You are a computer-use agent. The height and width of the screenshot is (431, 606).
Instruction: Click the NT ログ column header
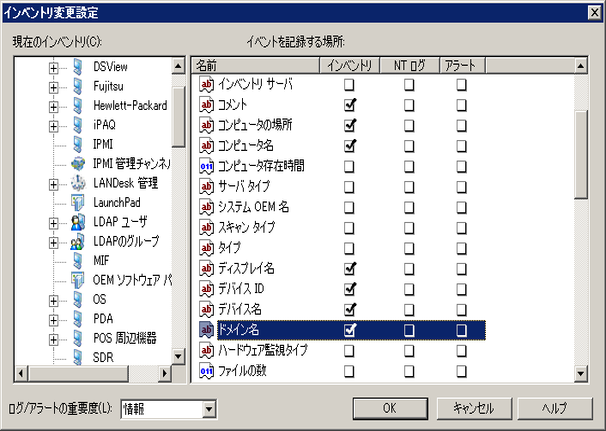pyautogui.click(x=410, y=66)
